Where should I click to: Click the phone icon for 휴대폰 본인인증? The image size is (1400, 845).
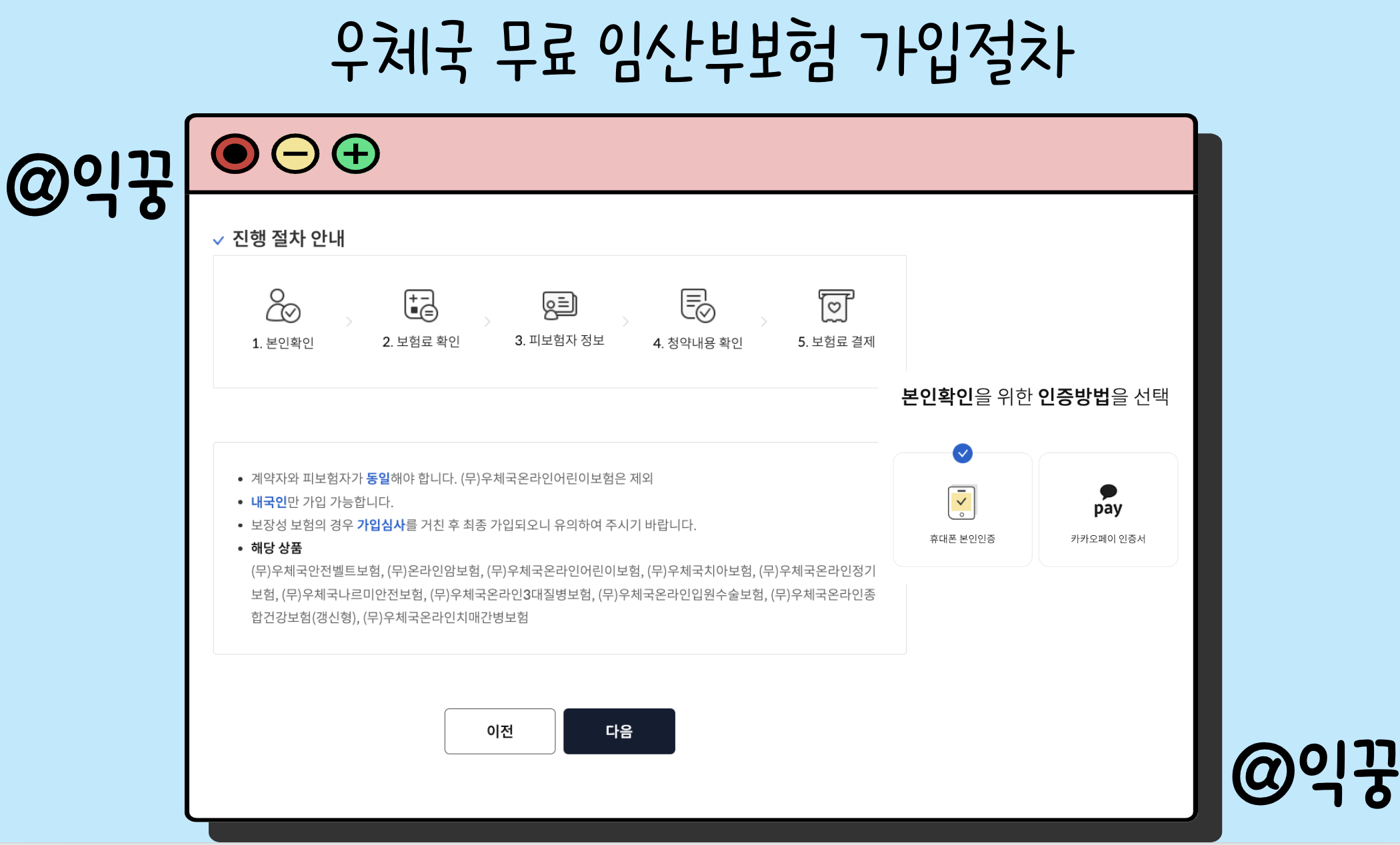[x=961, y=502]
